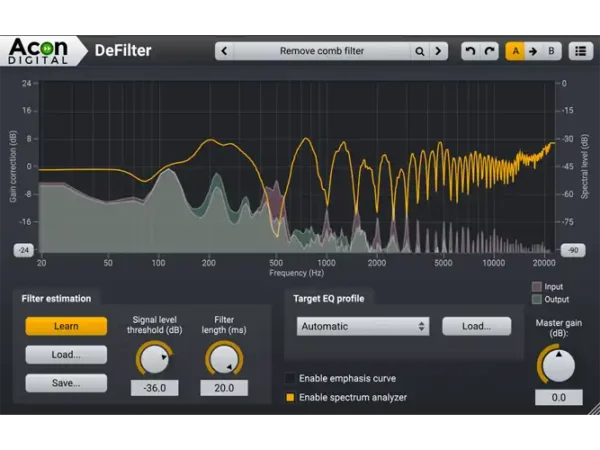
Task: Click the Target EQ profile panel title
Action: click(x=329, y=298)
